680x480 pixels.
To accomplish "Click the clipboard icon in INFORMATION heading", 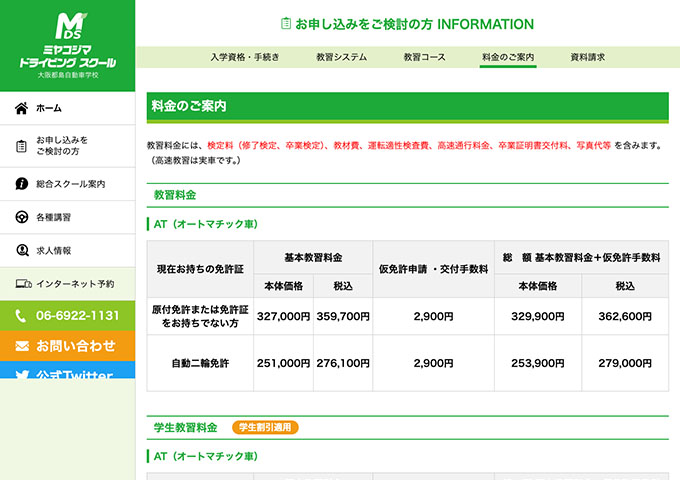I will pyautogui.click(x=285, y=23).
